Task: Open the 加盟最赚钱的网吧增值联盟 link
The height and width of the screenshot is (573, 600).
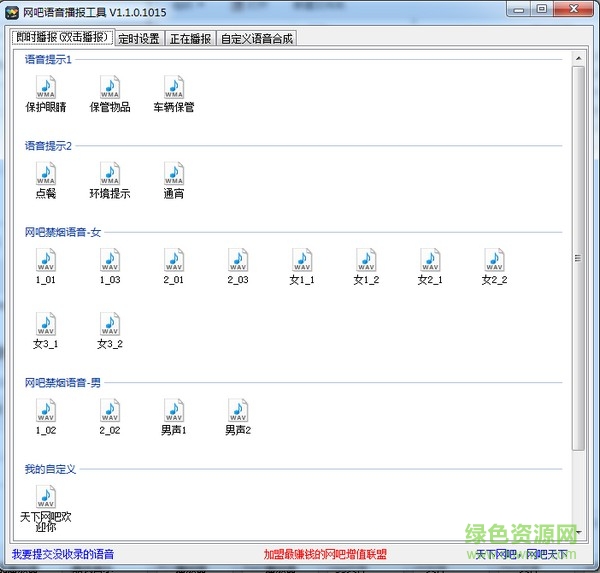Action: tap(325, 554)
